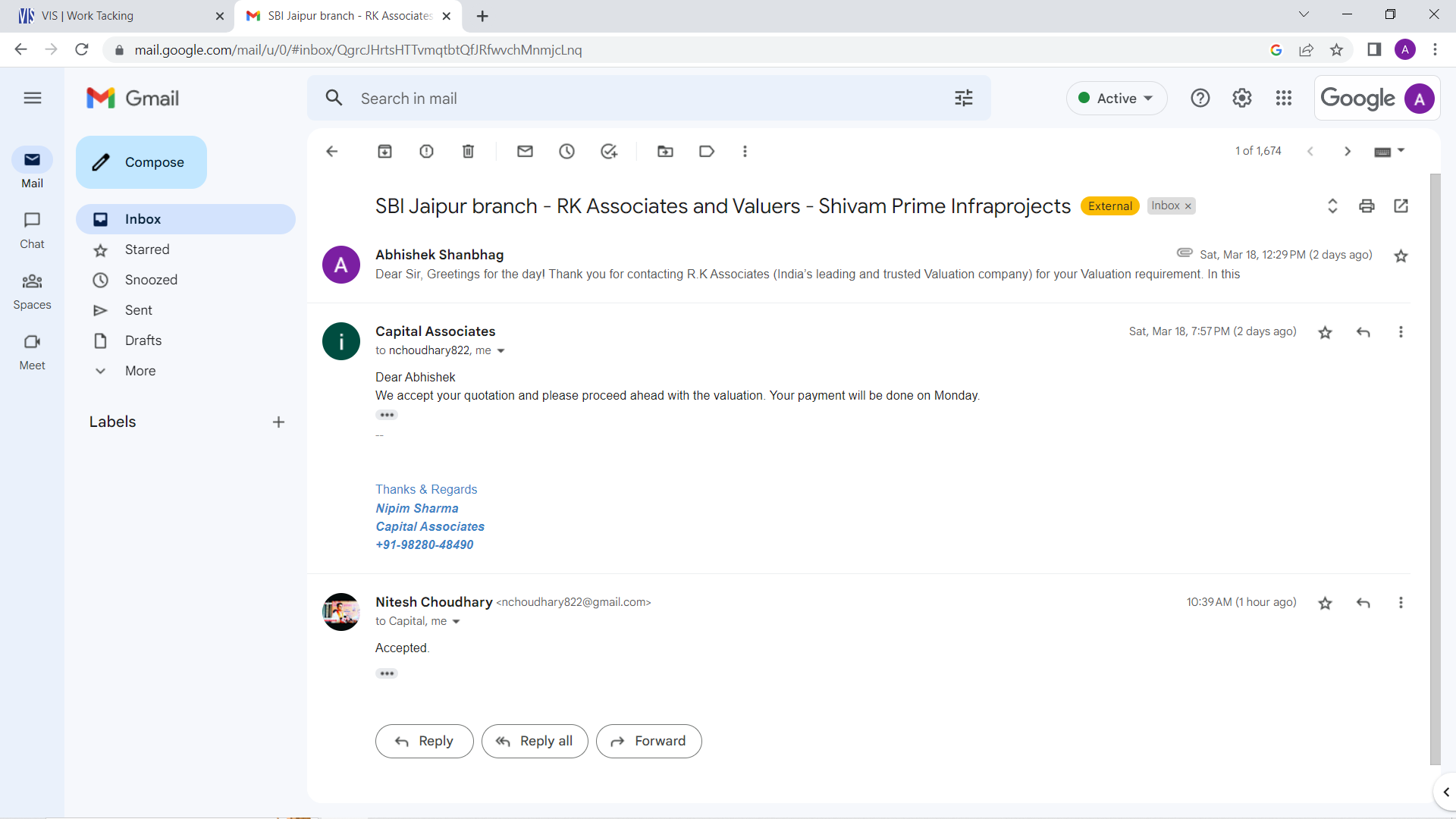Viewport: 1456px width, 819px height.
Task: Report conversation as spam
Action: coord(426,151)
